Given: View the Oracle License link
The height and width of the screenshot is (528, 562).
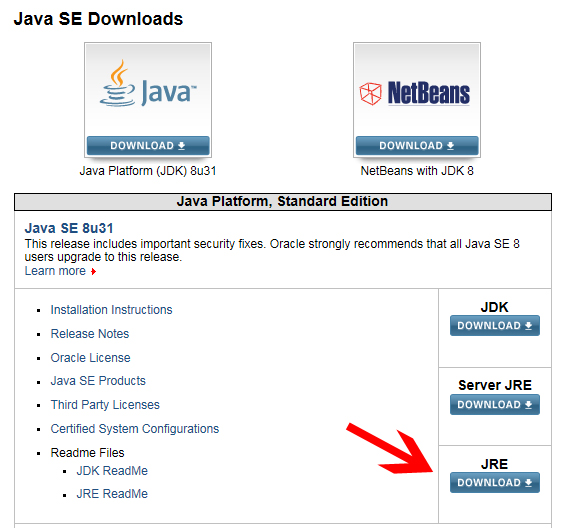Looking at the screenshot, I should pos(90,358).
